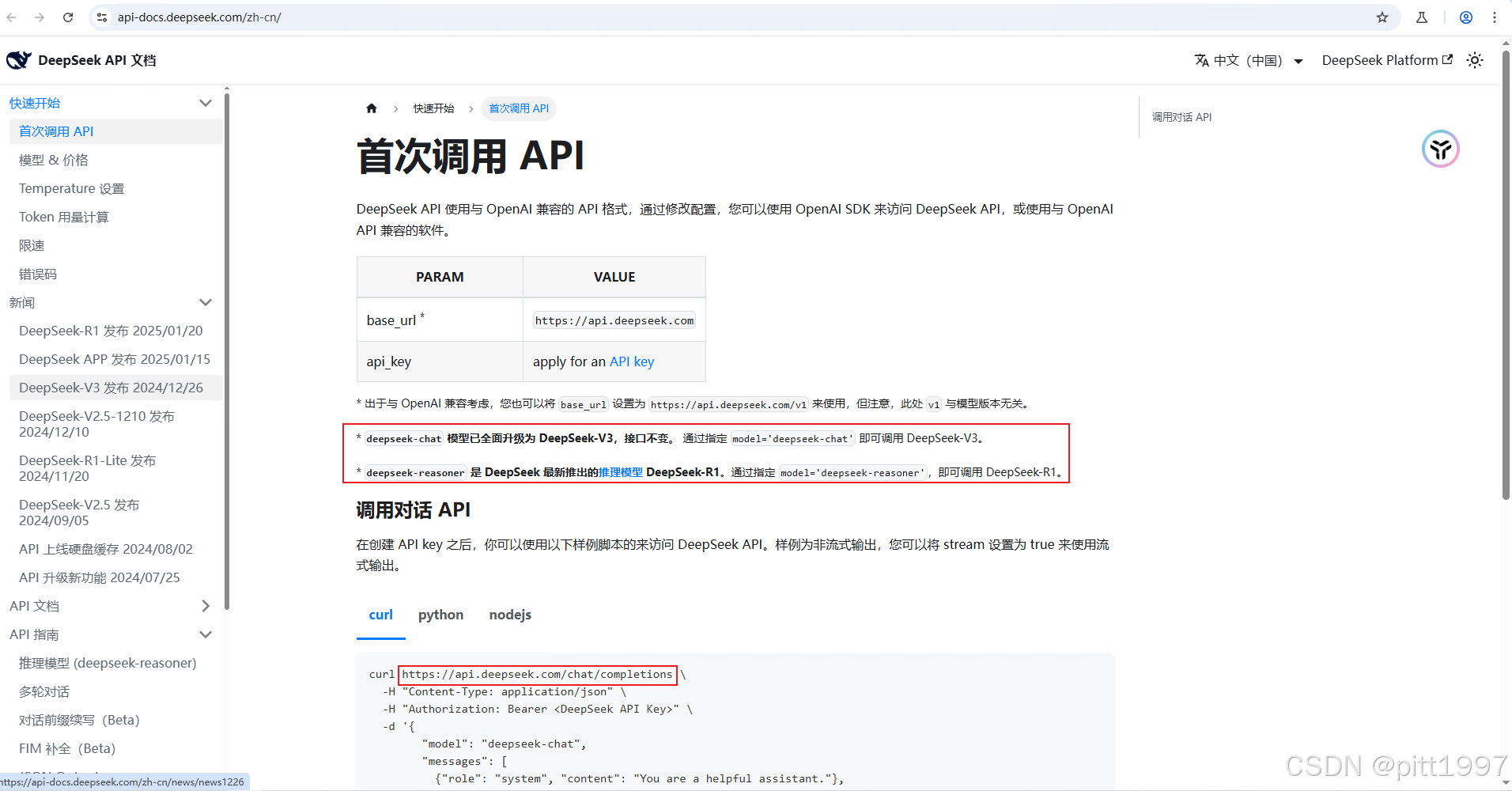Expand the API 文档 sidebar section
Viewport: 1512px width, 791px height.
point(206,606)
